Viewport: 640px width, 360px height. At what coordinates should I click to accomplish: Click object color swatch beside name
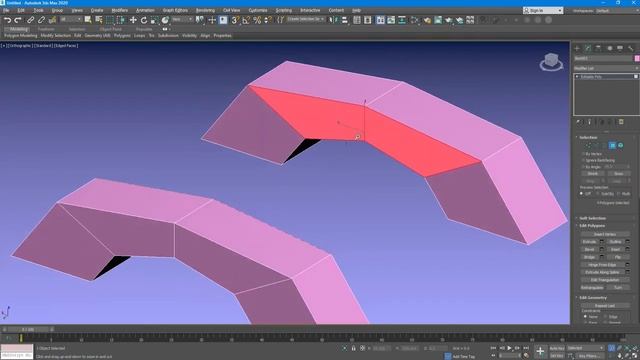point(637,59)
